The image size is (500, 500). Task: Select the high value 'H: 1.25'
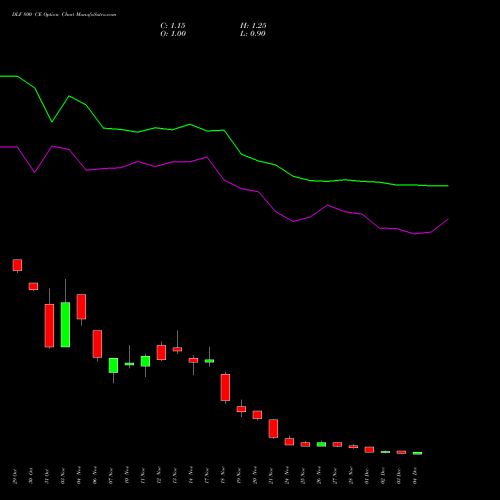[x=253, y=26]
